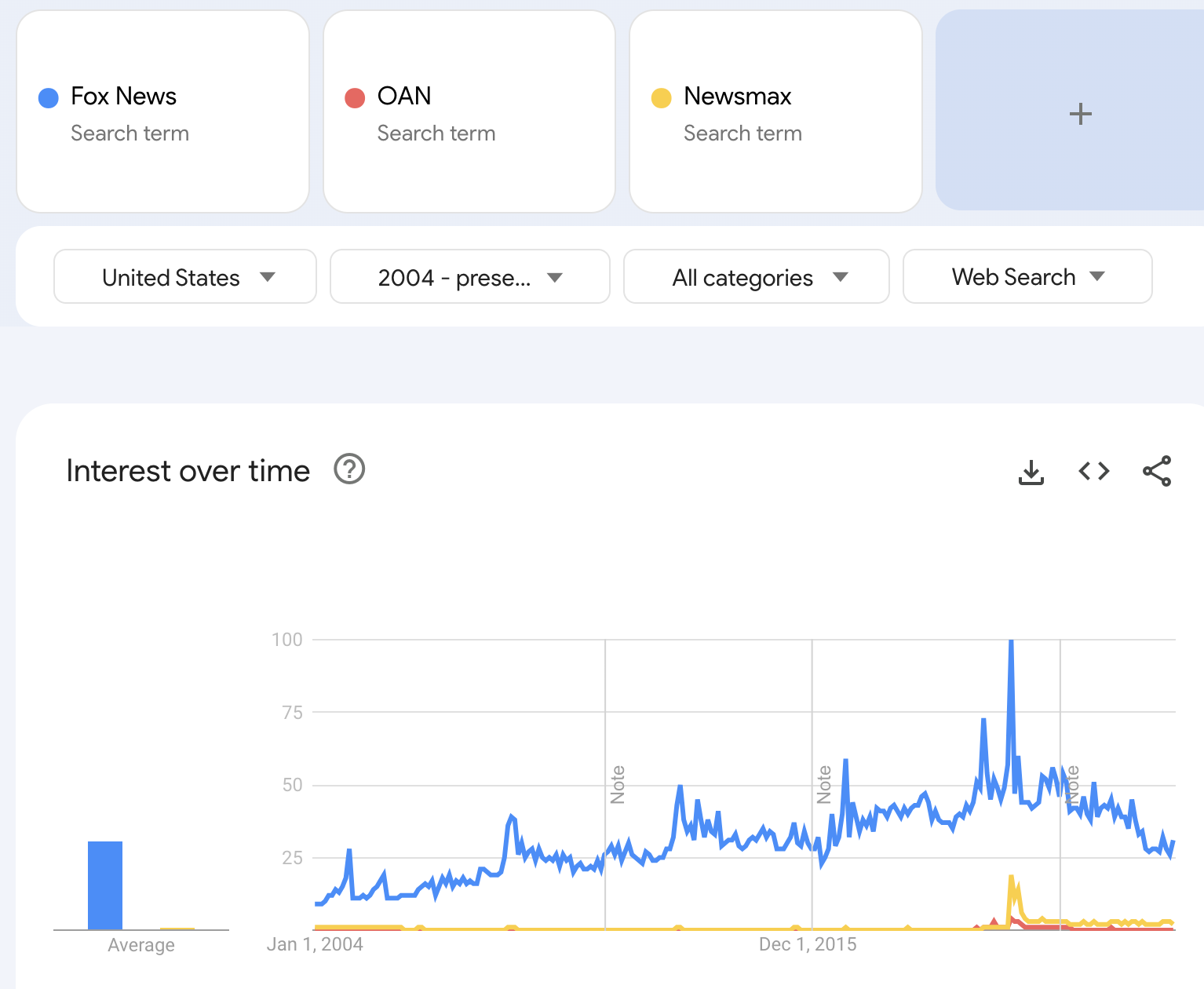Click the red OAN color dot
The height and width of the screenshot is (989, 1204).
click(x=355, y=98)
